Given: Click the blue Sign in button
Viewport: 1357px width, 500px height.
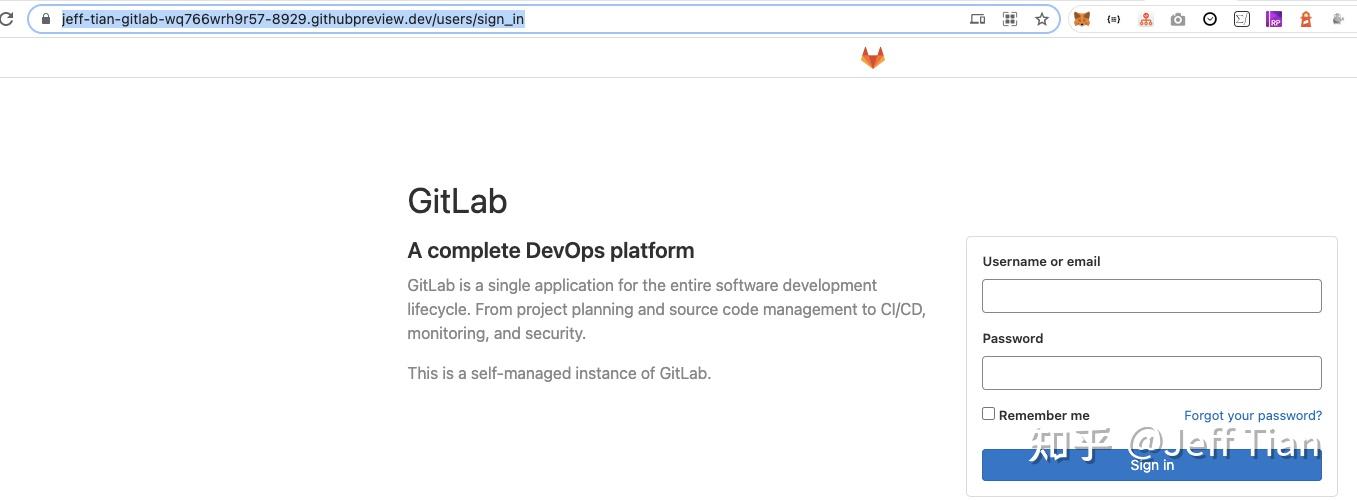Looking at the screenshot, I should pyautogui.click(x=1152, y=465).
